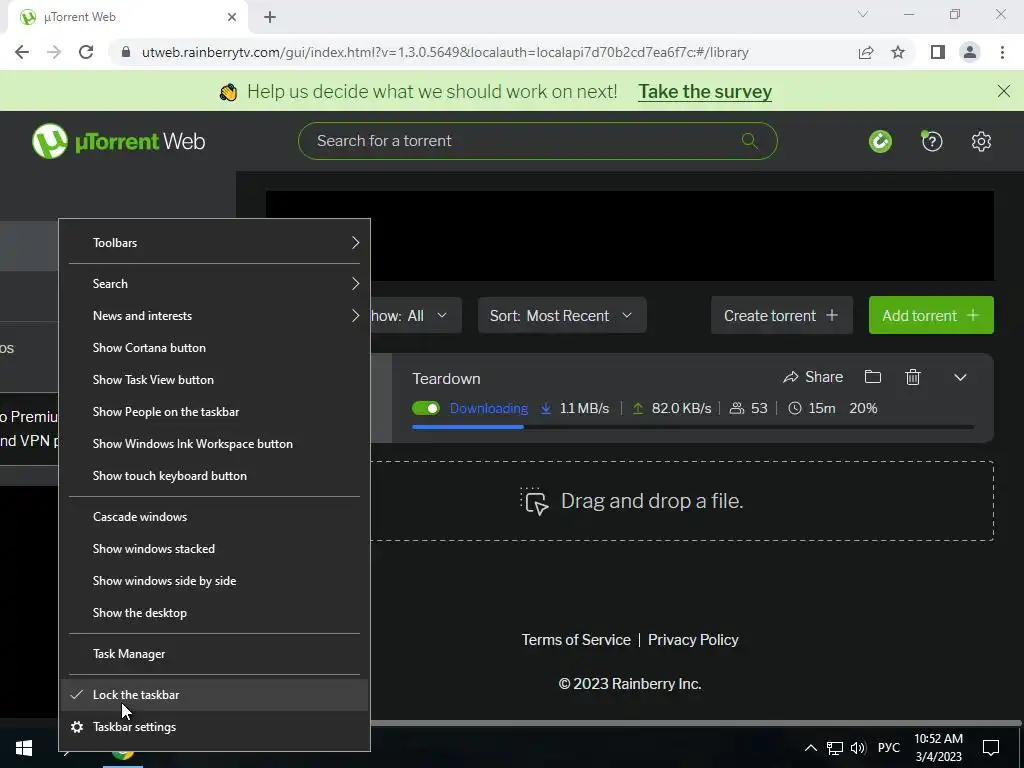Expand Teardown torrent details chevron
This screenshot has height=768, width=1024.
click(960, 377)
